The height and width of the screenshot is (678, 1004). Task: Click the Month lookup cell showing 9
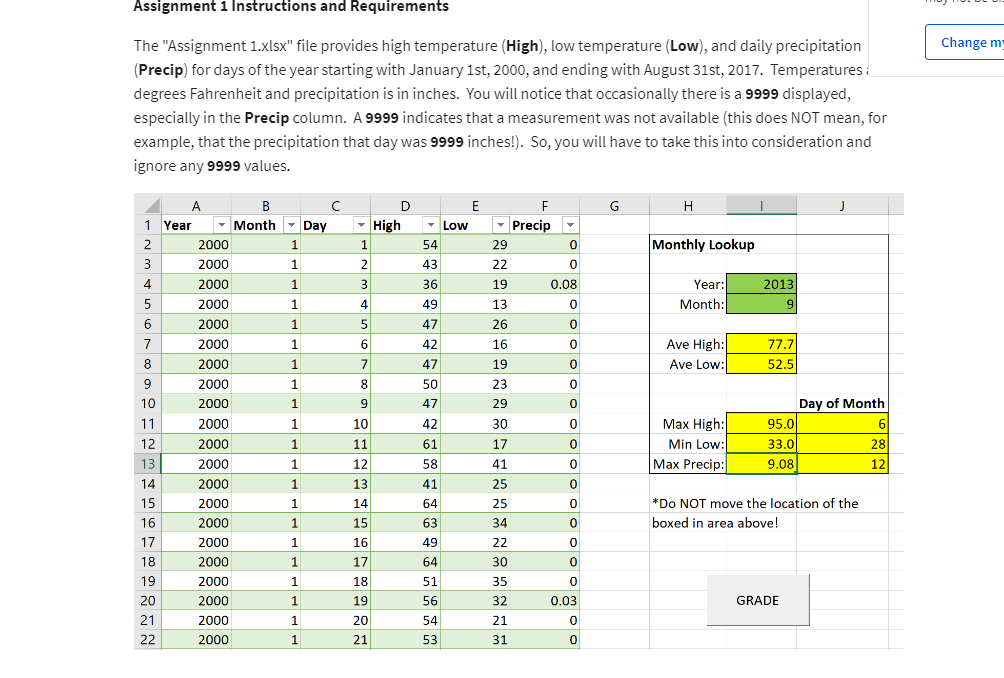pyautogui.click(x=761, y=304)
